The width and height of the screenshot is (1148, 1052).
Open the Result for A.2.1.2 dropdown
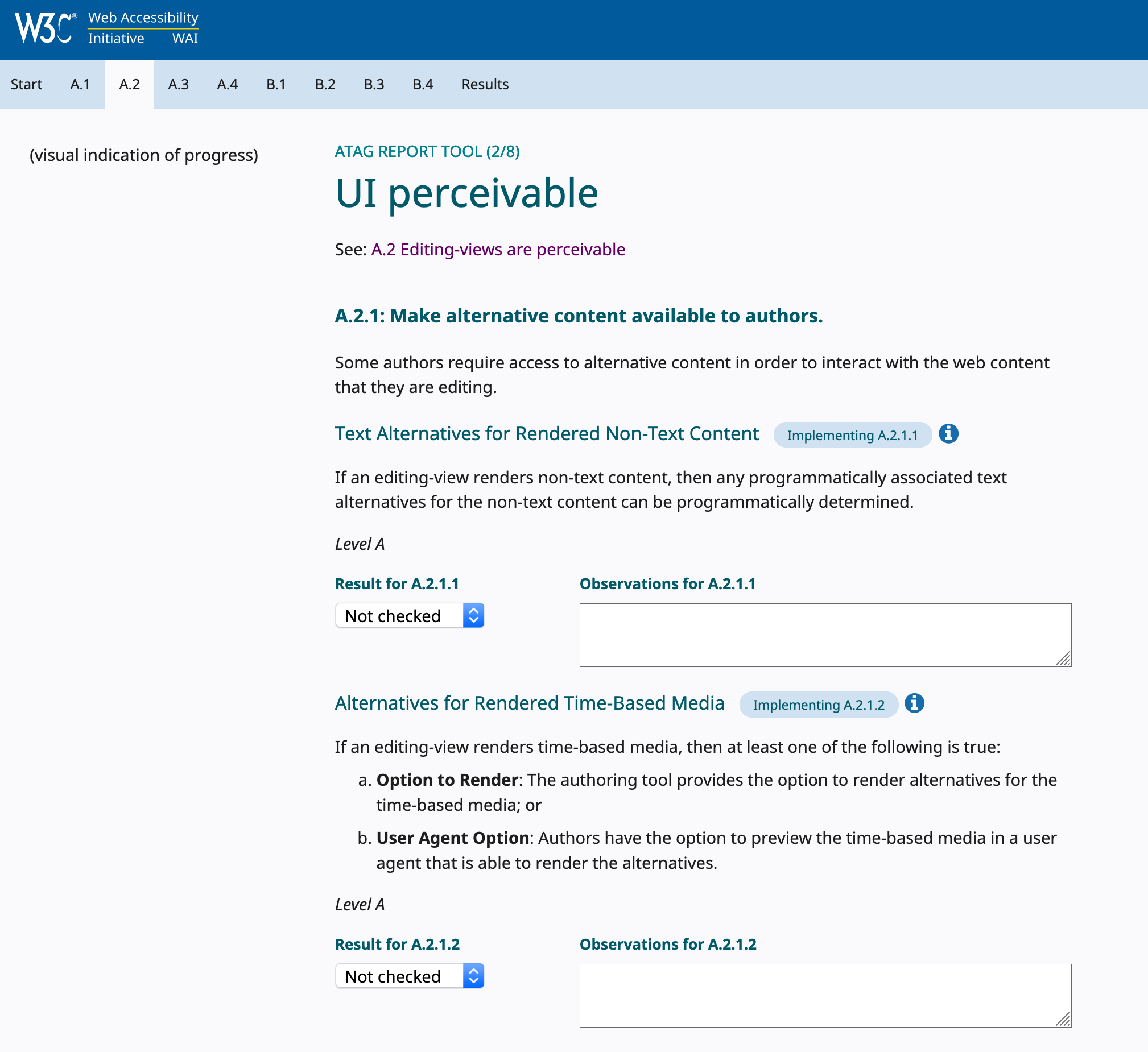point(410,976)
